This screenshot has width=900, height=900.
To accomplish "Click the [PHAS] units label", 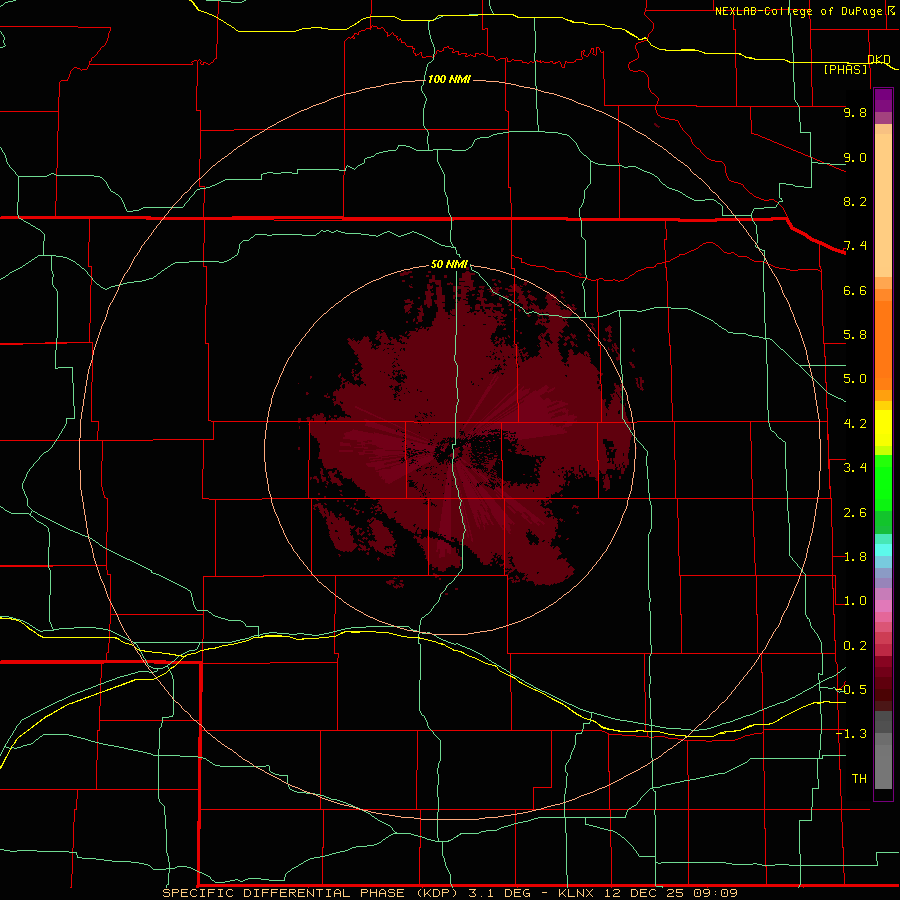I will coord(845,70).
